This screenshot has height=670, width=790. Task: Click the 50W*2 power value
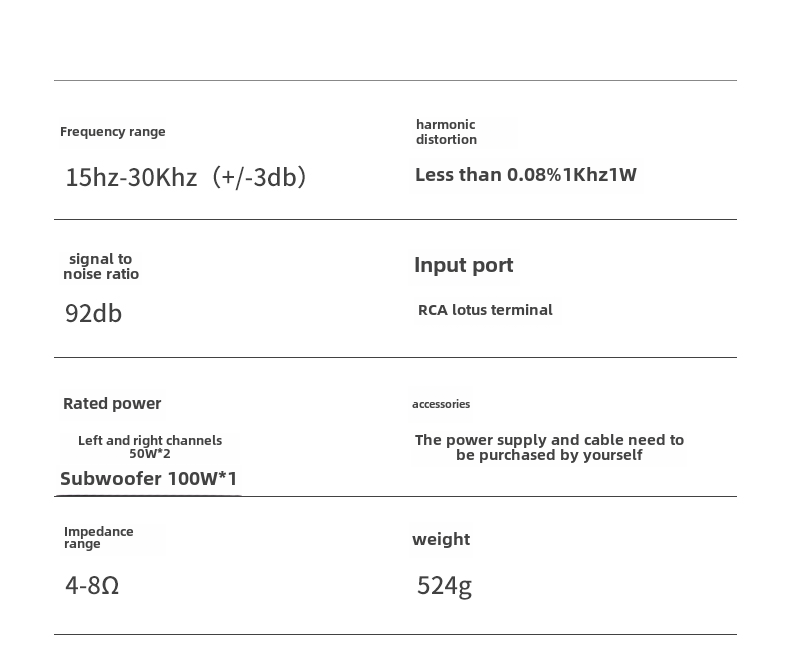tap(150, 454)
